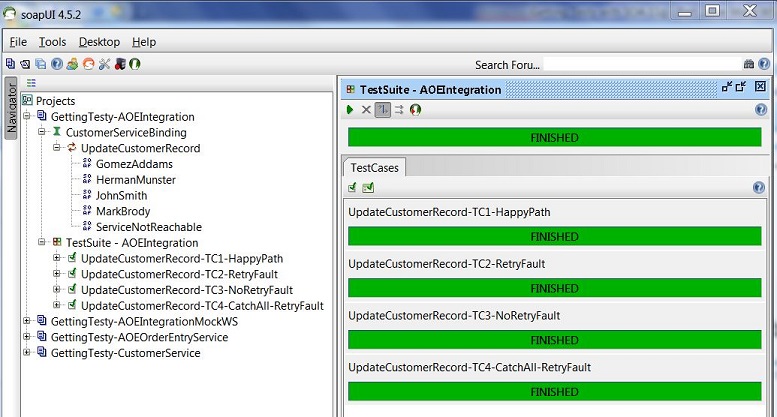Select HermanMunster request in tree
This screenshot has width=777, height=417.
point(135,180)
